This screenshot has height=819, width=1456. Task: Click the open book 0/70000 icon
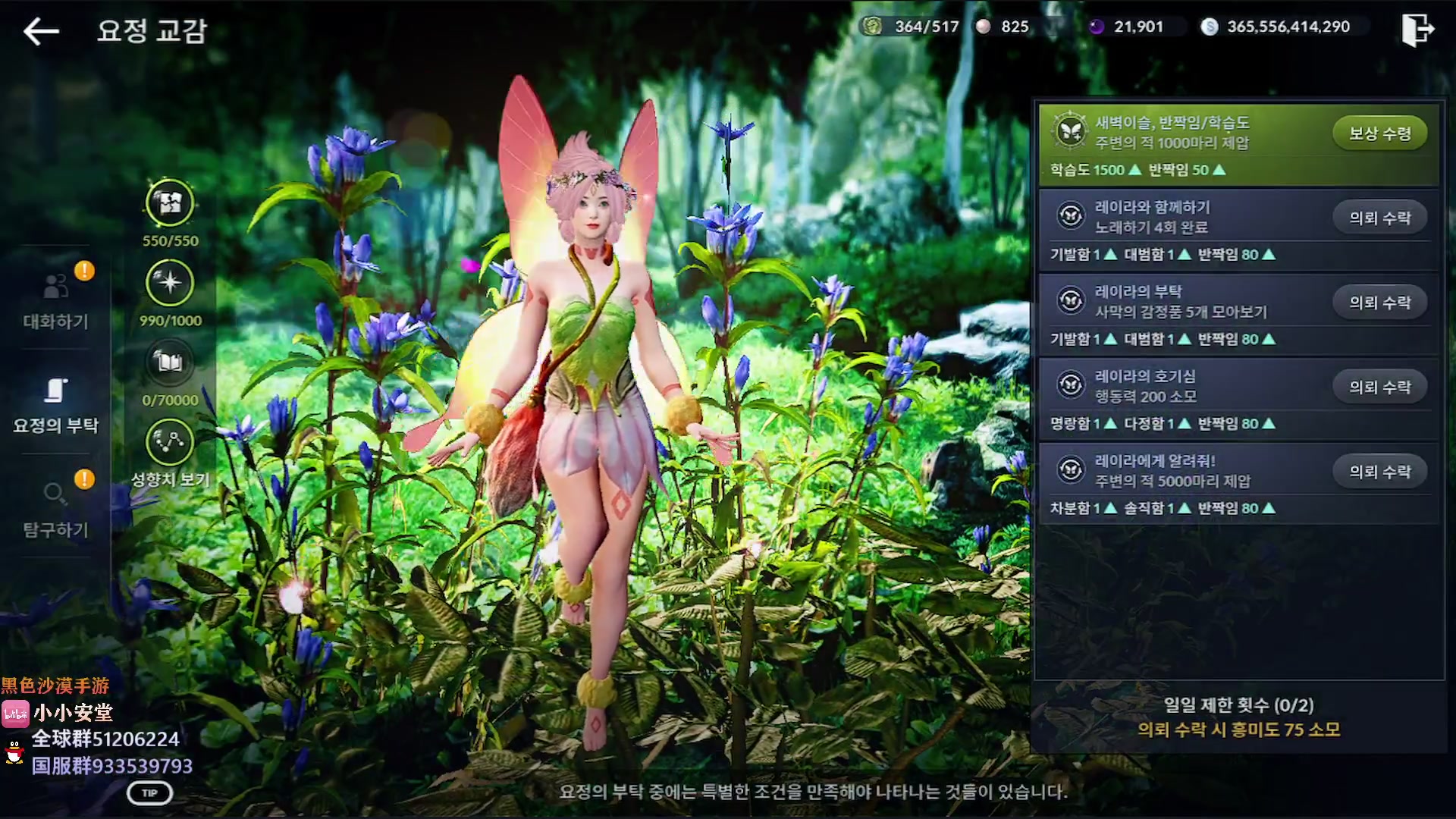click(170, 362)
